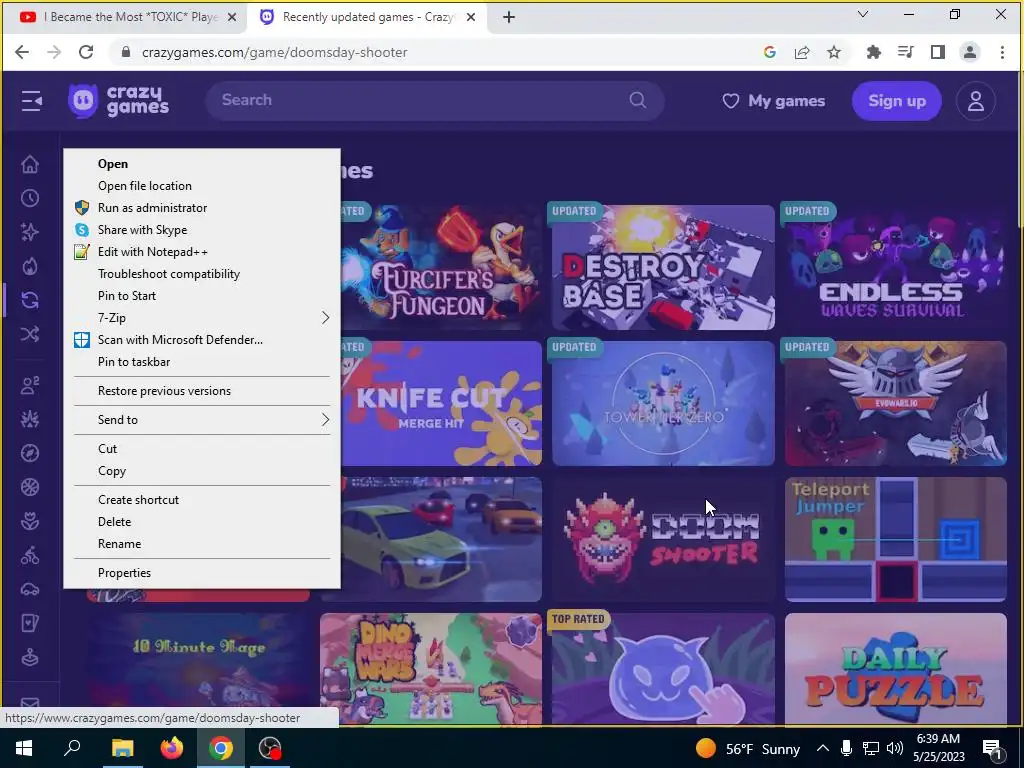
Task: Click the Sign up button
Action: tap(897, 101)
